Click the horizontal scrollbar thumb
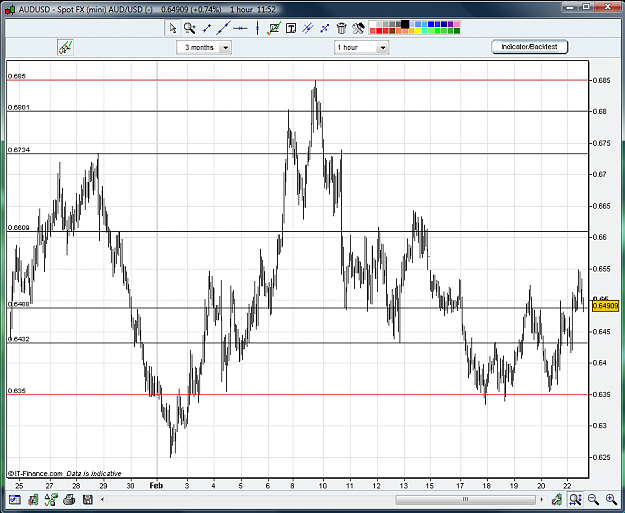The width and height of the screenshot is (625, 513). (x=466, y=499)
